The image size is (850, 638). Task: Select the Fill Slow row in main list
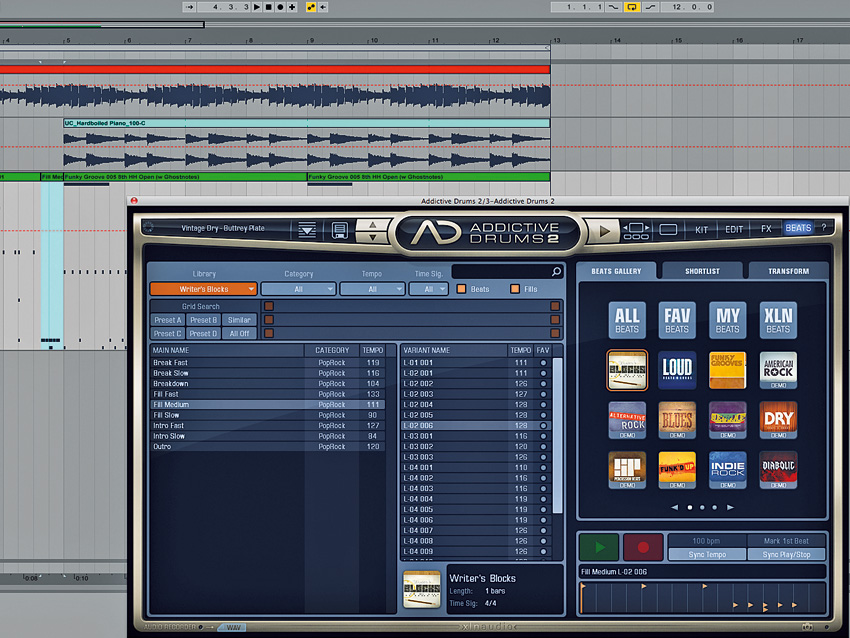[268, 415]
